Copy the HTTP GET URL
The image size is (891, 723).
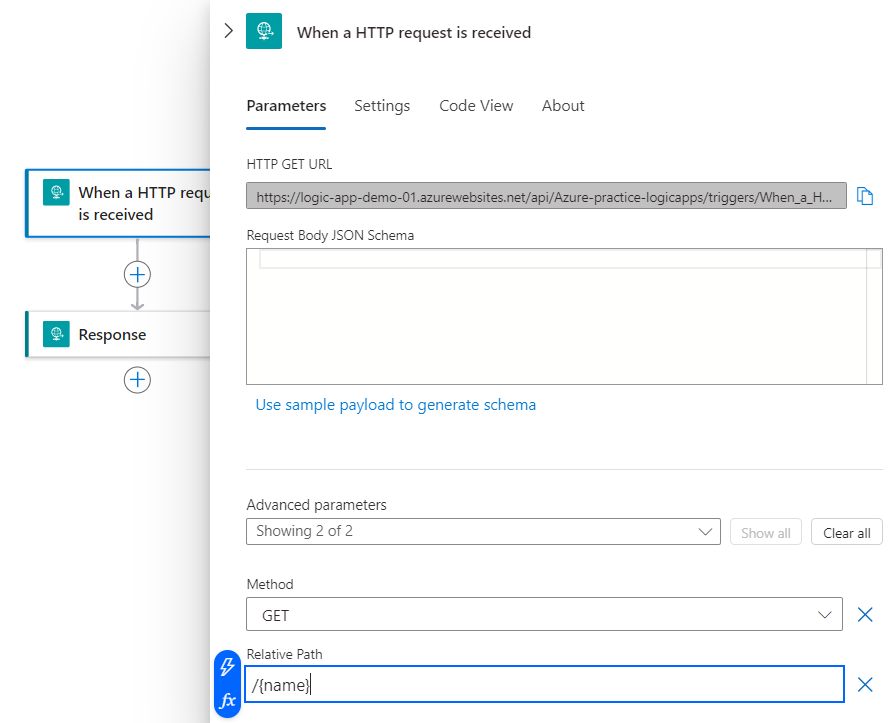tap(866, 196)
